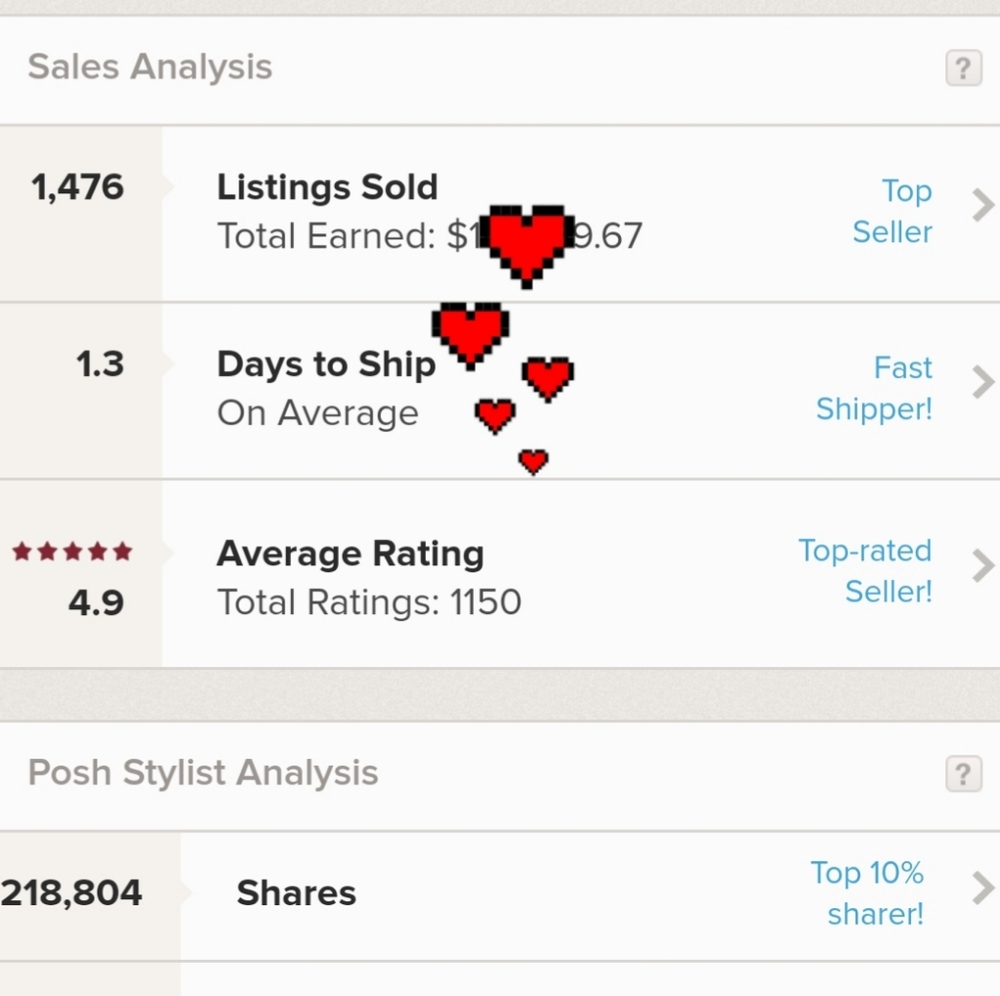Click the pixel heart beside Days to Ship
This screenshot has width=1000, height=996.
coord(471,336)
